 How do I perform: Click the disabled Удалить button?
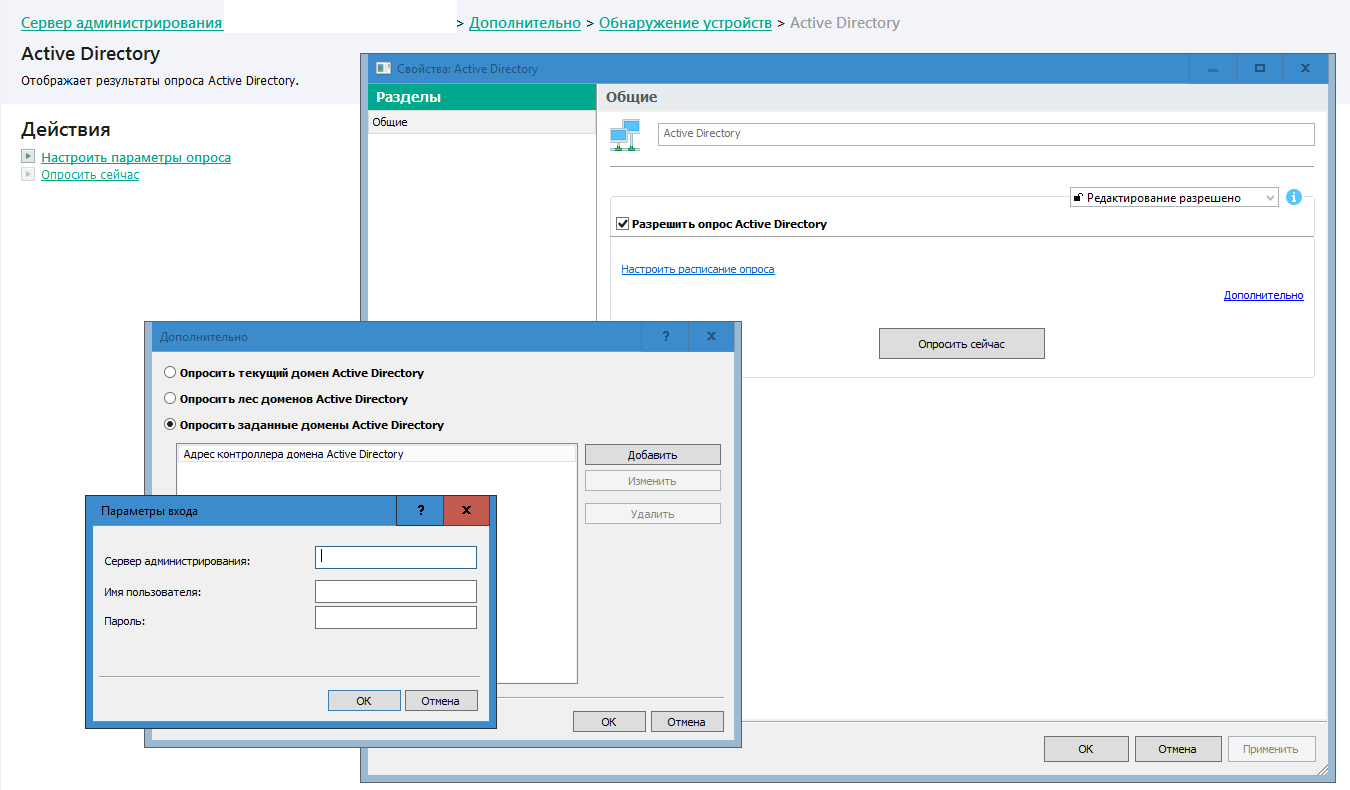point(653,514)
